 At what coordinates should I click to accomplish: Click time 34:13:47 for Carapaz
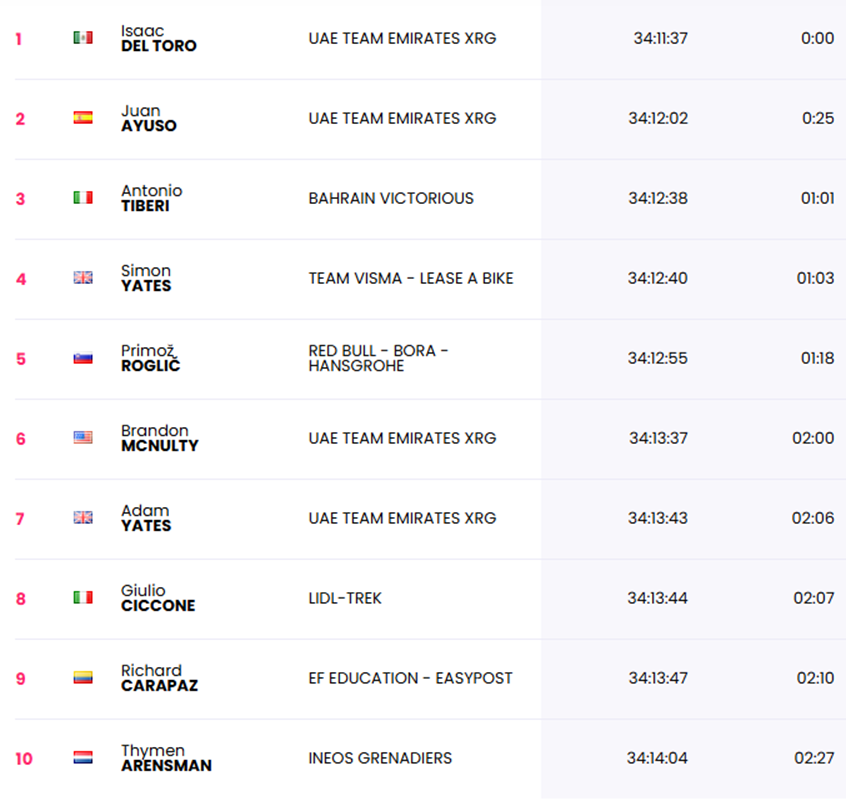tap(658, 678)
